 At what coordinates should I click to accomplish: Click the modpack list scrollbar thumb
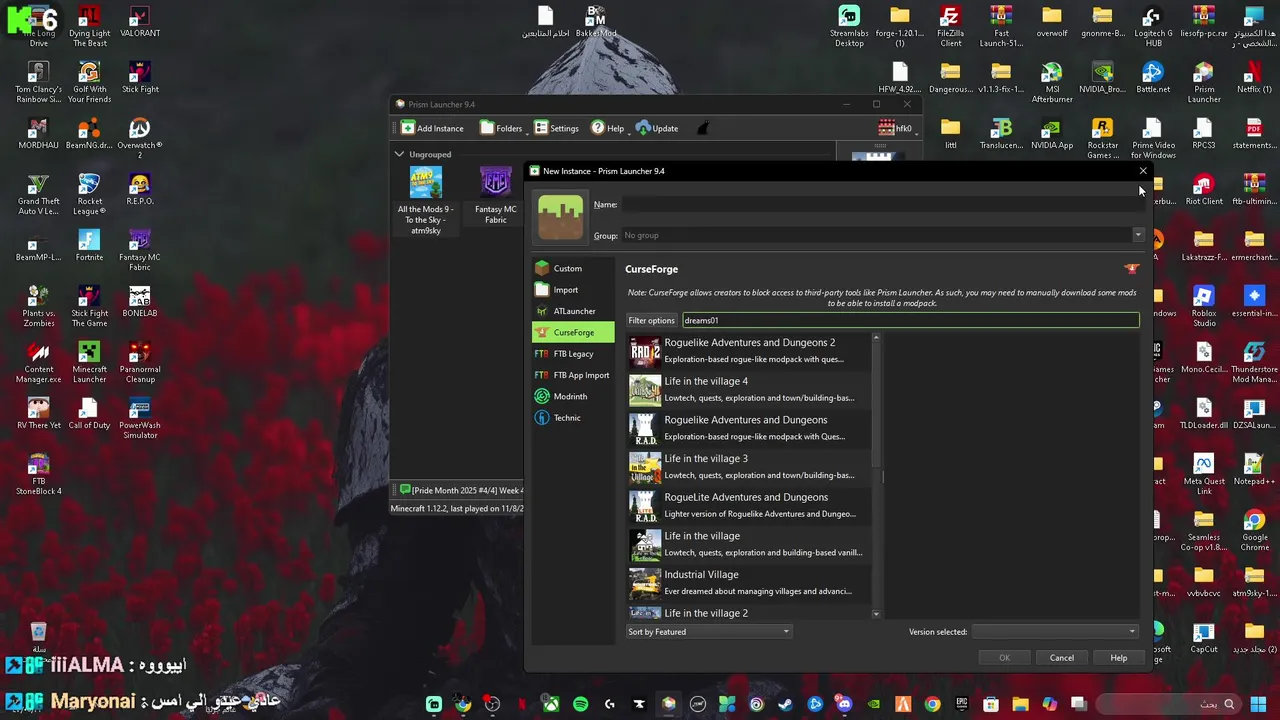point(877,405)
